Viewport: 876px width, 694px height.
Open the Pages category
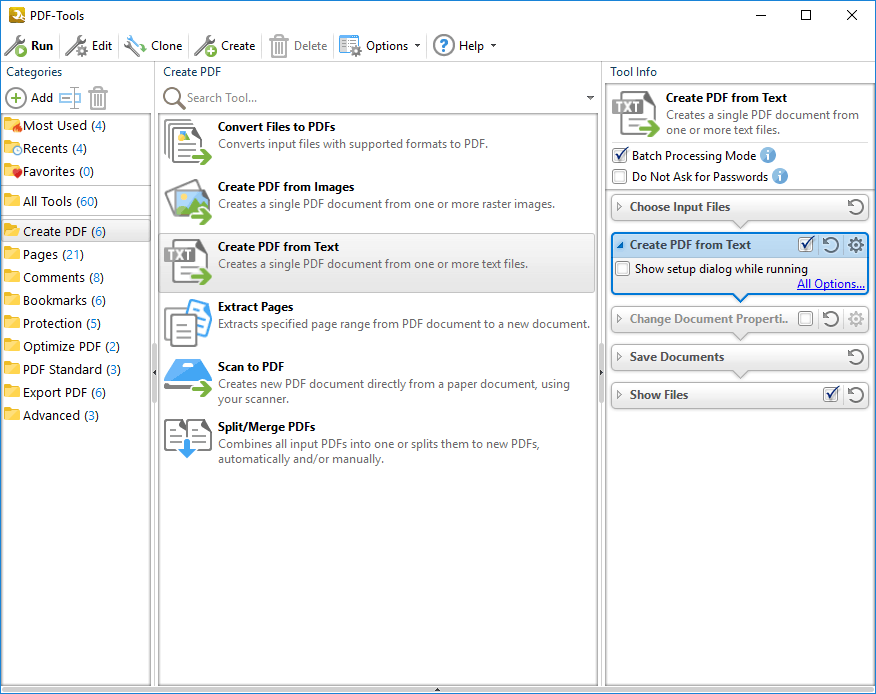(76, 255)
